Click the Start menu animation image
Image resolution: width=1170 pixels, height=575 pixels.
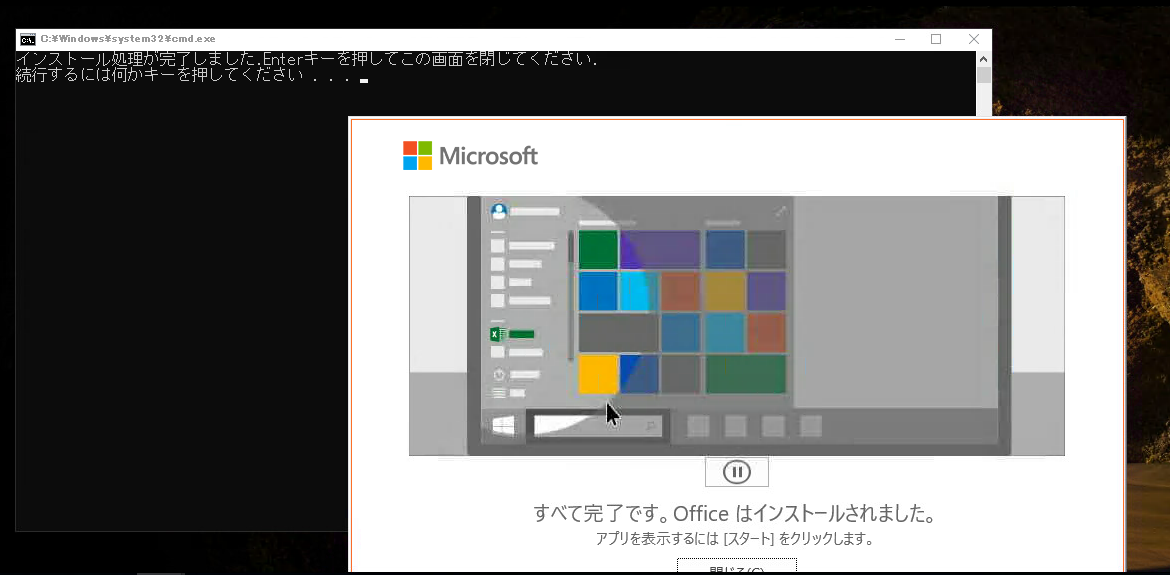(736, 326)
